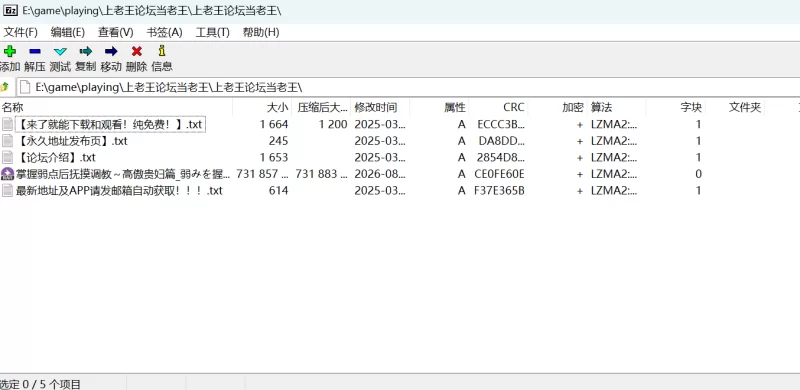The image size is (800, 390).
Task: Select file 【论坛介绍】.txt
Action: [56, 157]
